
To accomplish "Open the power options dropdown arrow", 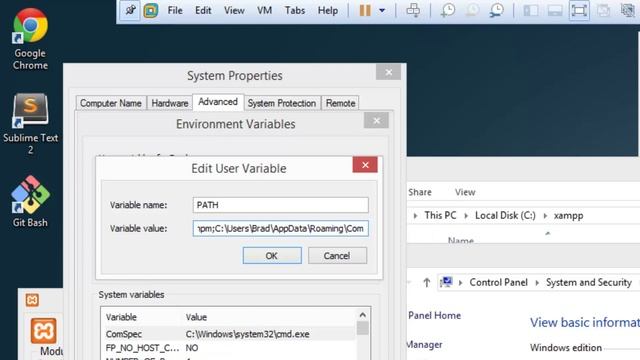I will tap(382, 11).
